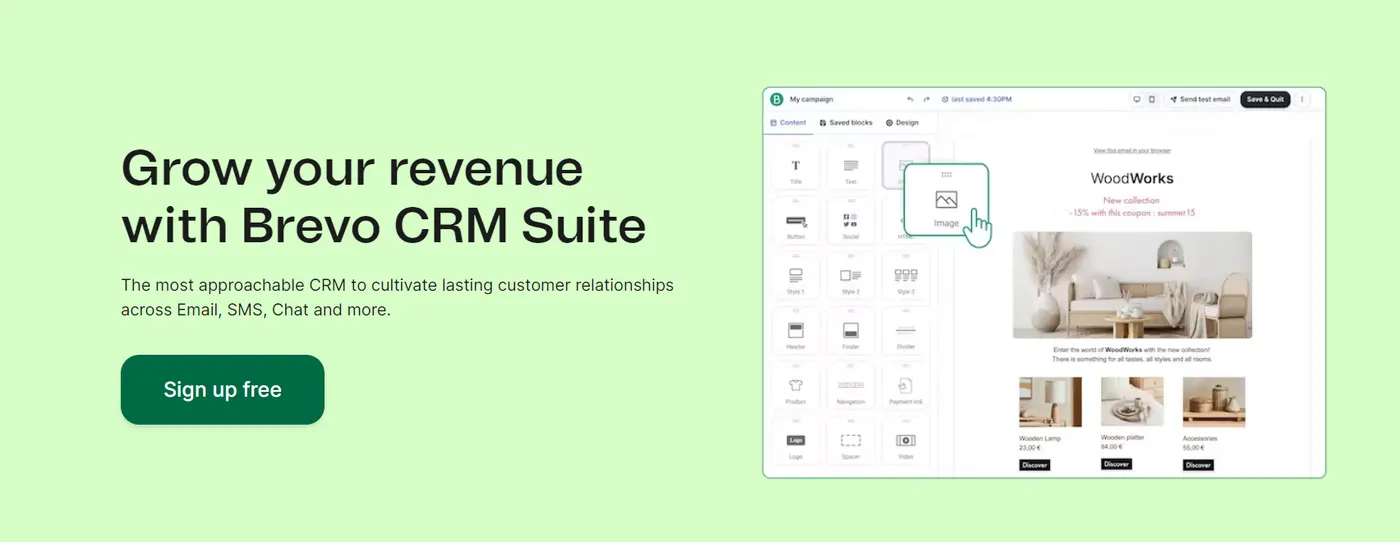
Task: Click Enter the world of WoodWorks text
Action: [x=1132, y=354]
